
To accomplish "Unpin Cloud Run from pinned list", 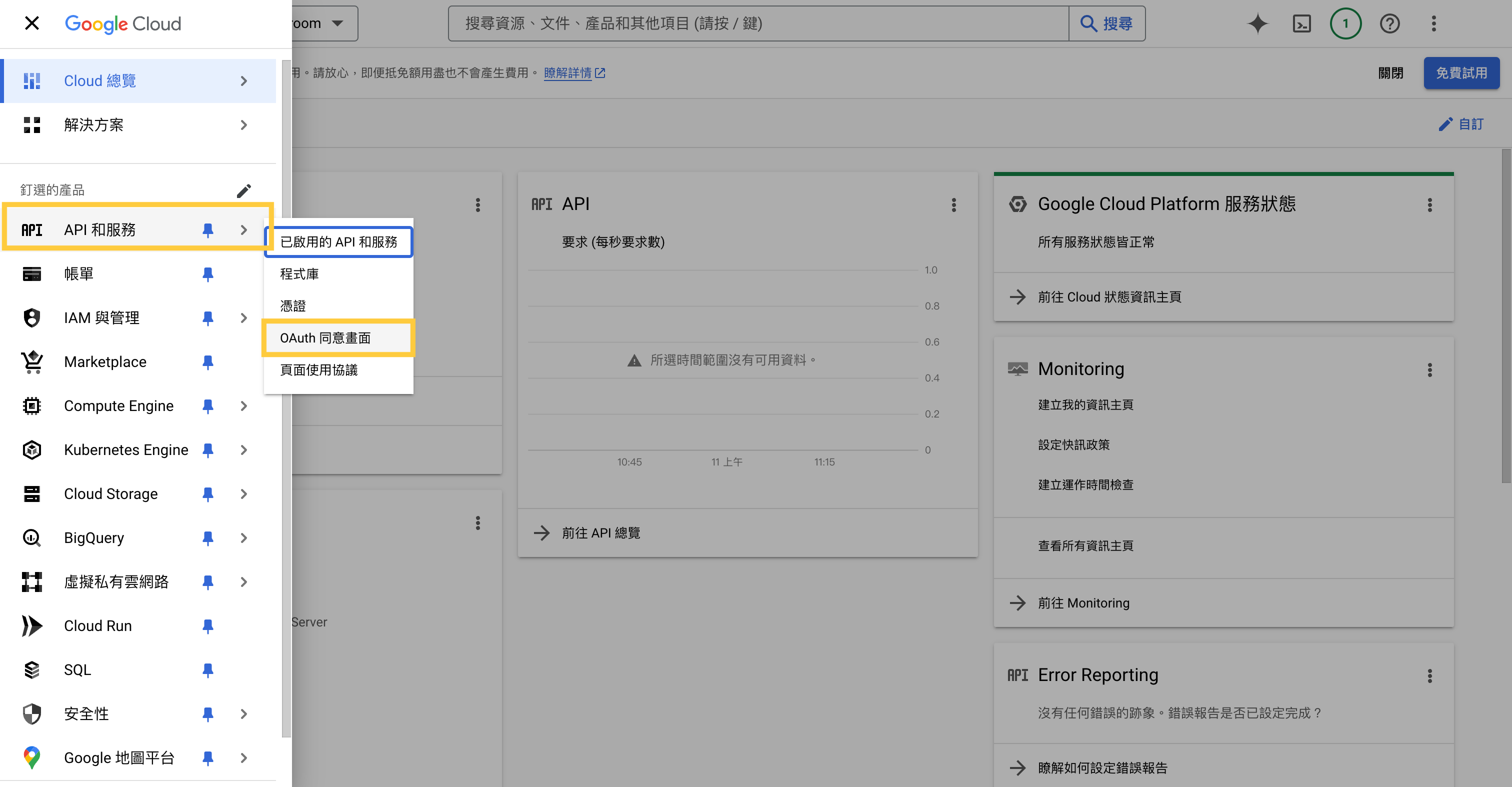I will 207,626.
